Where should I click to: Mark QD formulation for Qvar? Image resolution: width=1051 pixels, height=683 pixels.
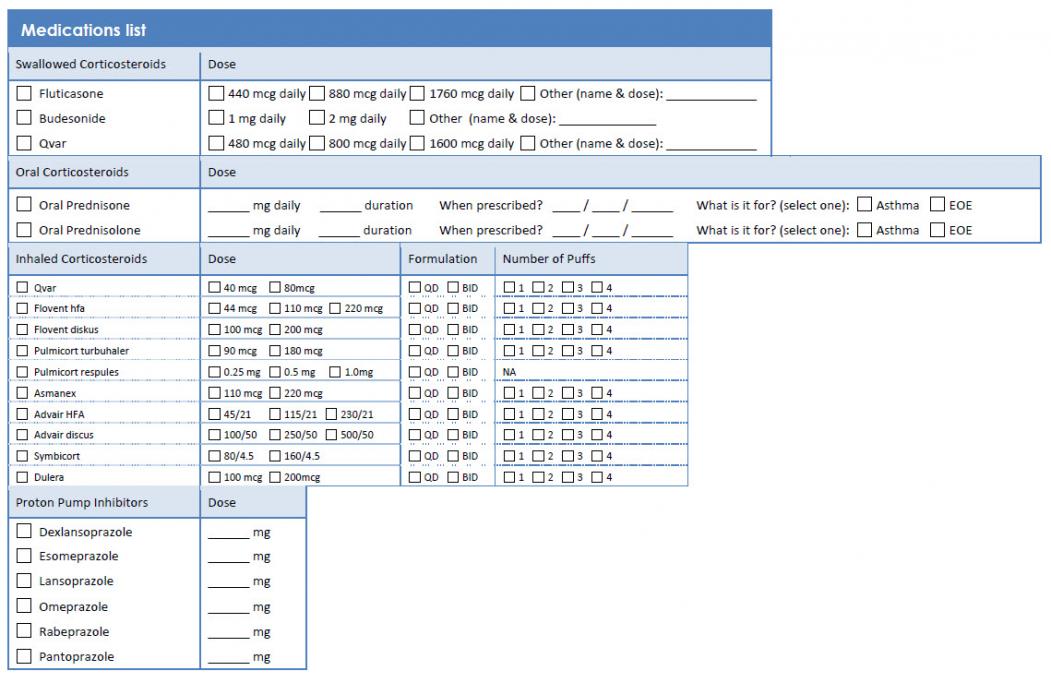[415, 288]
